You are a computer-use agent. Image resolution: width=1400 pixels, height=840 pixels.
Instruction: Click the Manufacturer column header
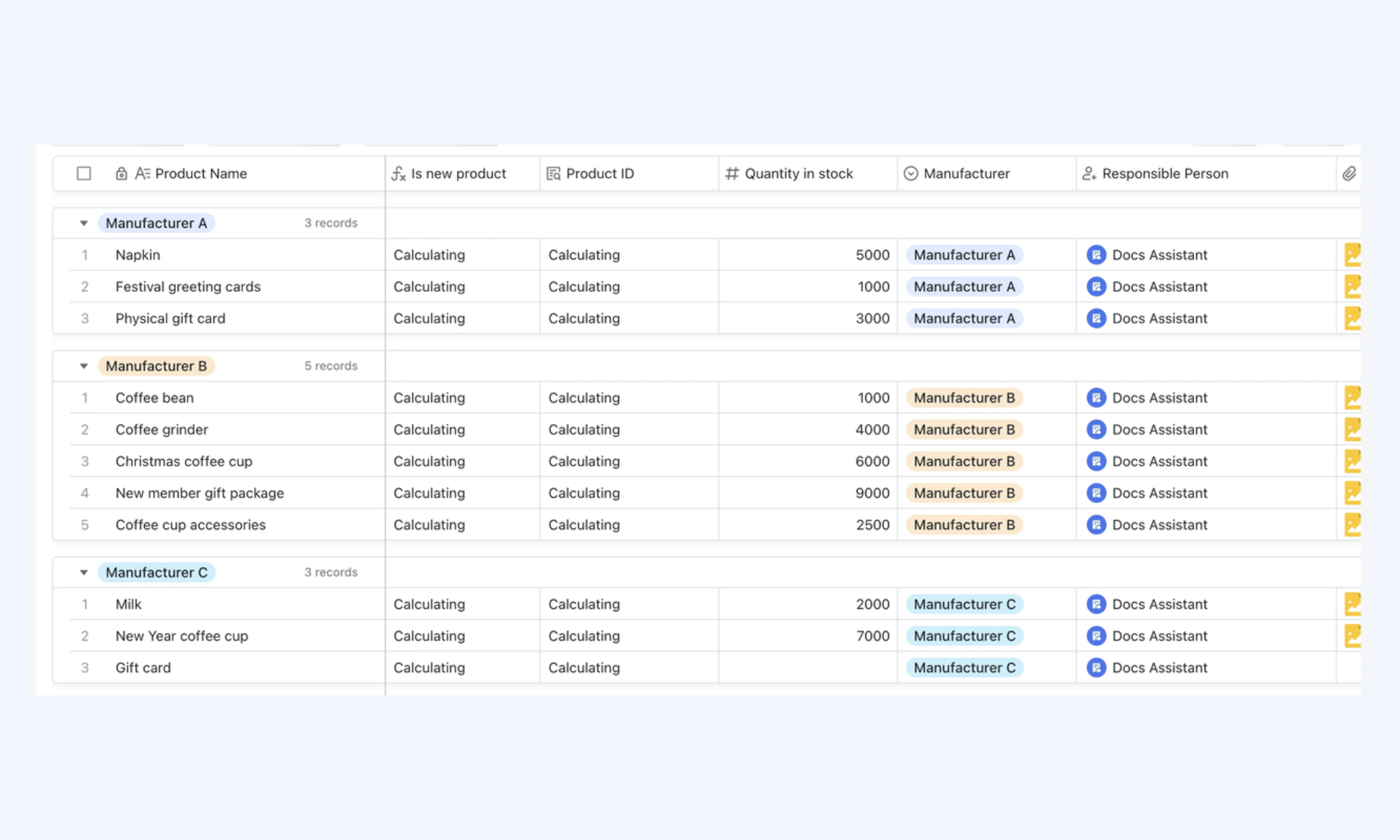(986, 174)
